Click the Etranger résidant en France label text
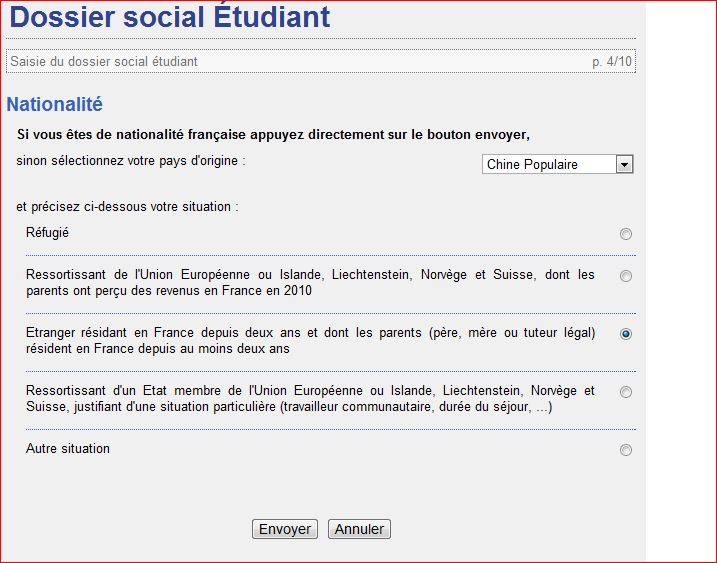Image resolution: width=717 pixels, height=563 pixels. click(x=310, y=341)
